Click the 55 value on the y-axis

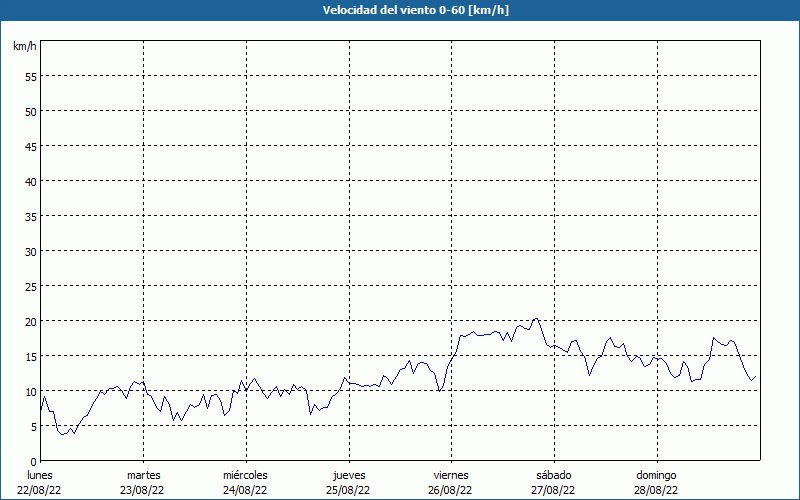[x=31, y=77]
